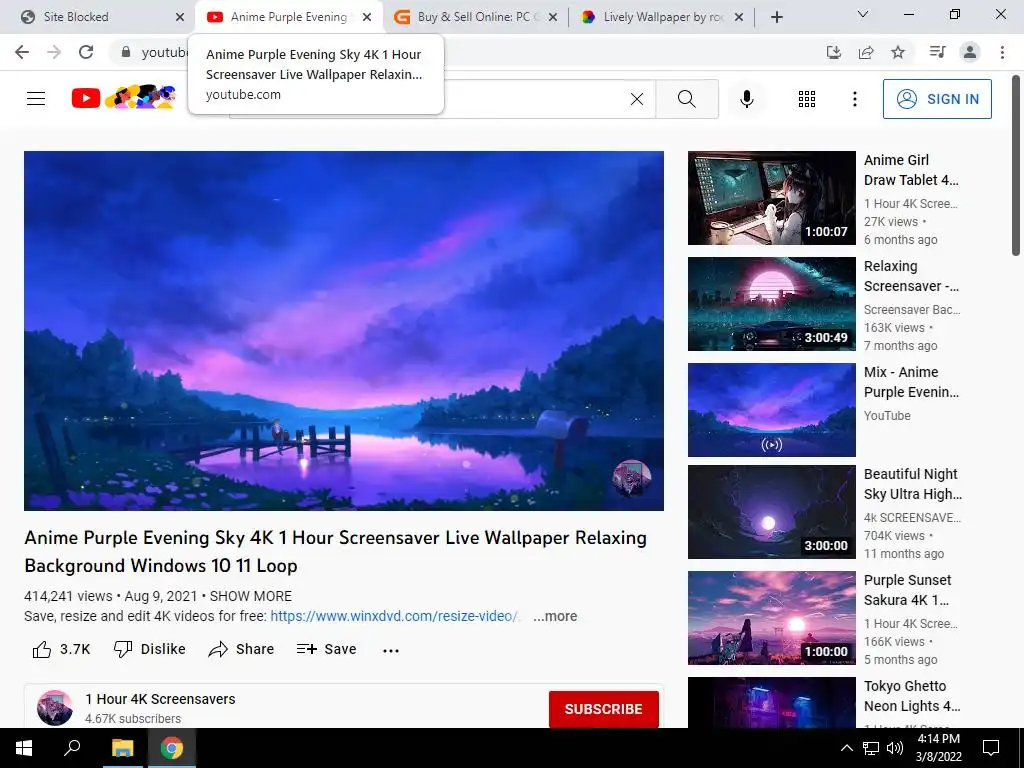1024x768 pixels.
Task: Click the SIGN IN button
Action: click(937, 99)
